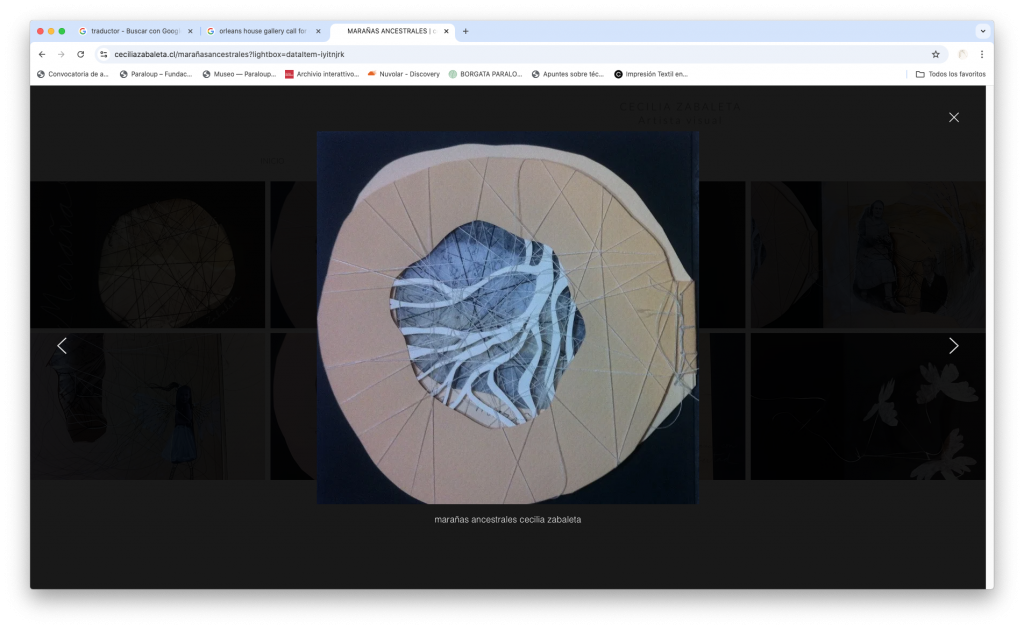
Task: Go back using the browser back arrow
Action: [x=42, y=54]
